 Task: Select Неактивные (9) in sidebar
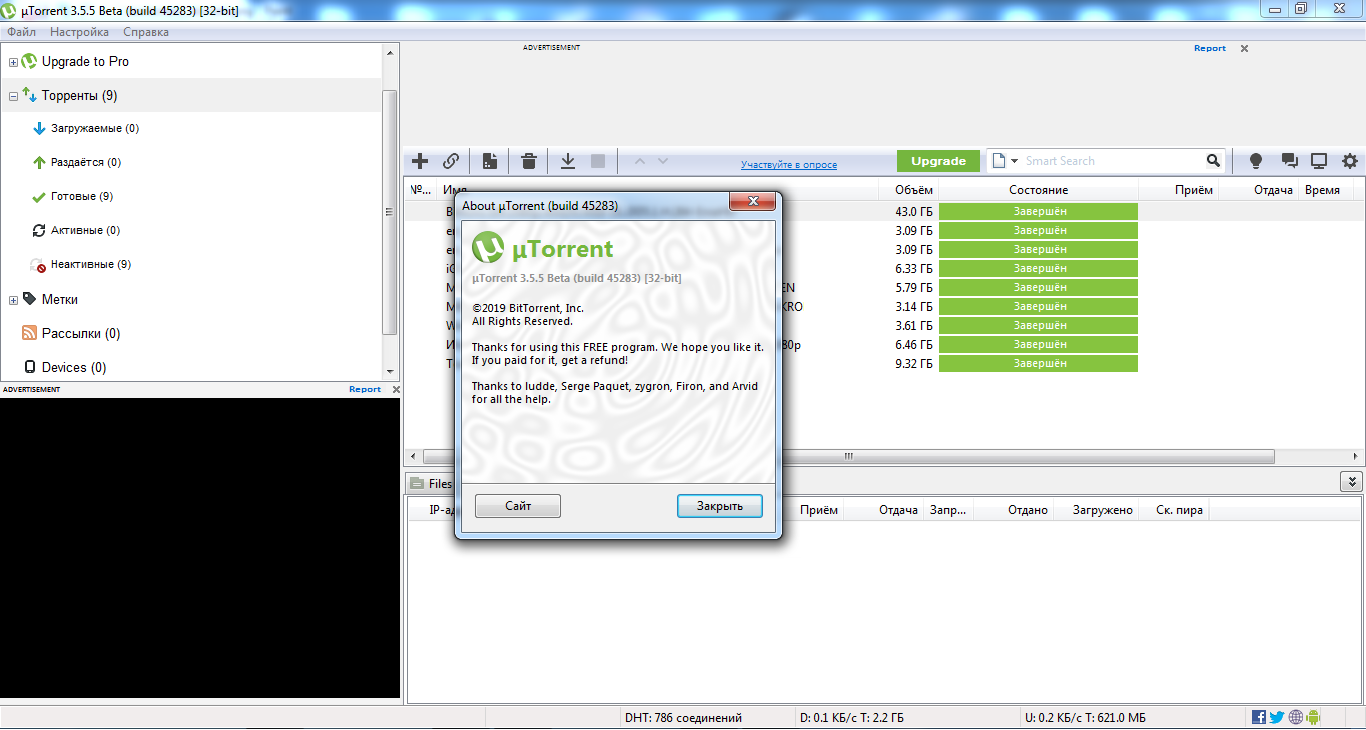[91, 265]
